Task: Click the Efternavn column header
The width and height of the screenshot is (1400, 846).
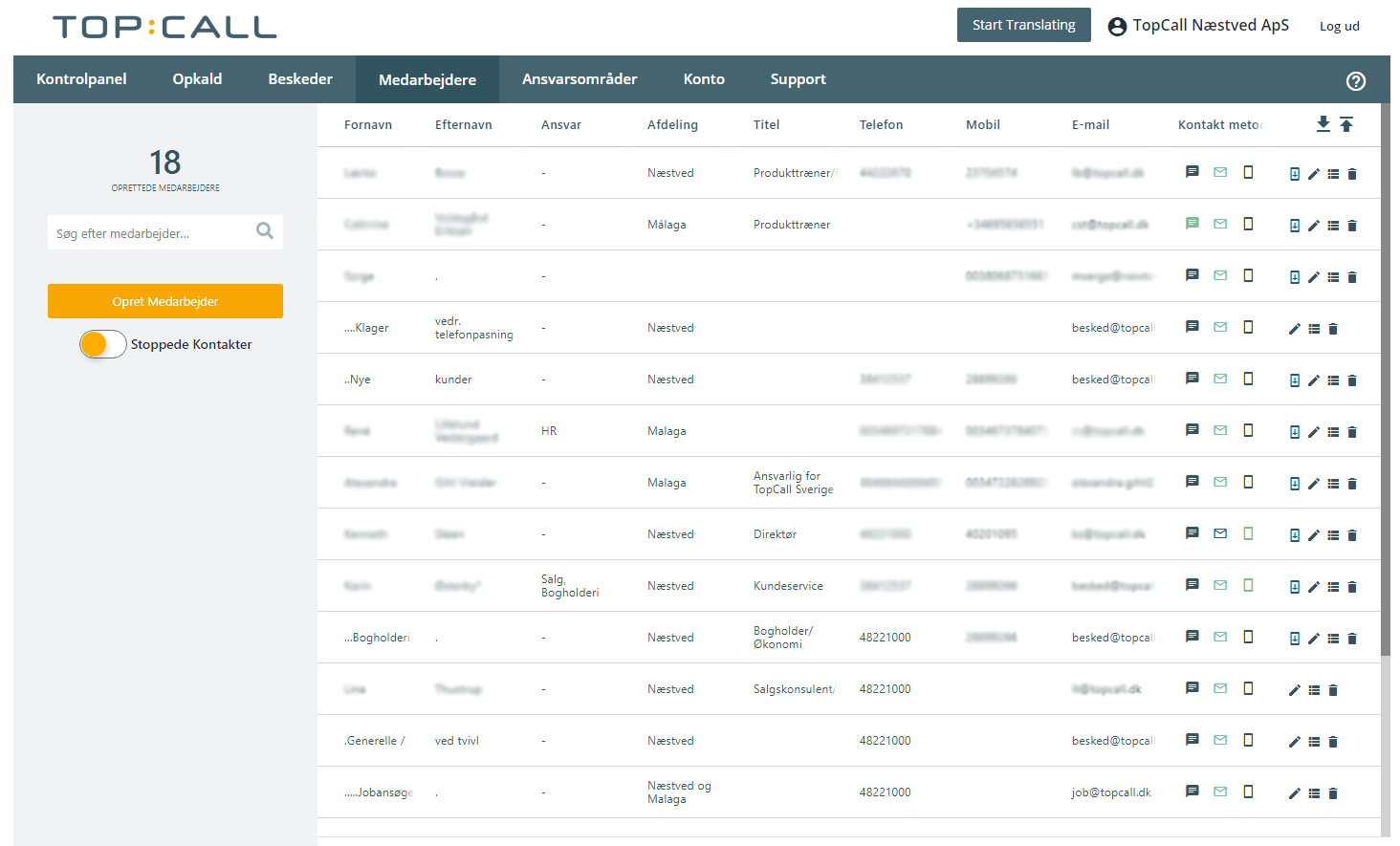Action: point(464,125)
